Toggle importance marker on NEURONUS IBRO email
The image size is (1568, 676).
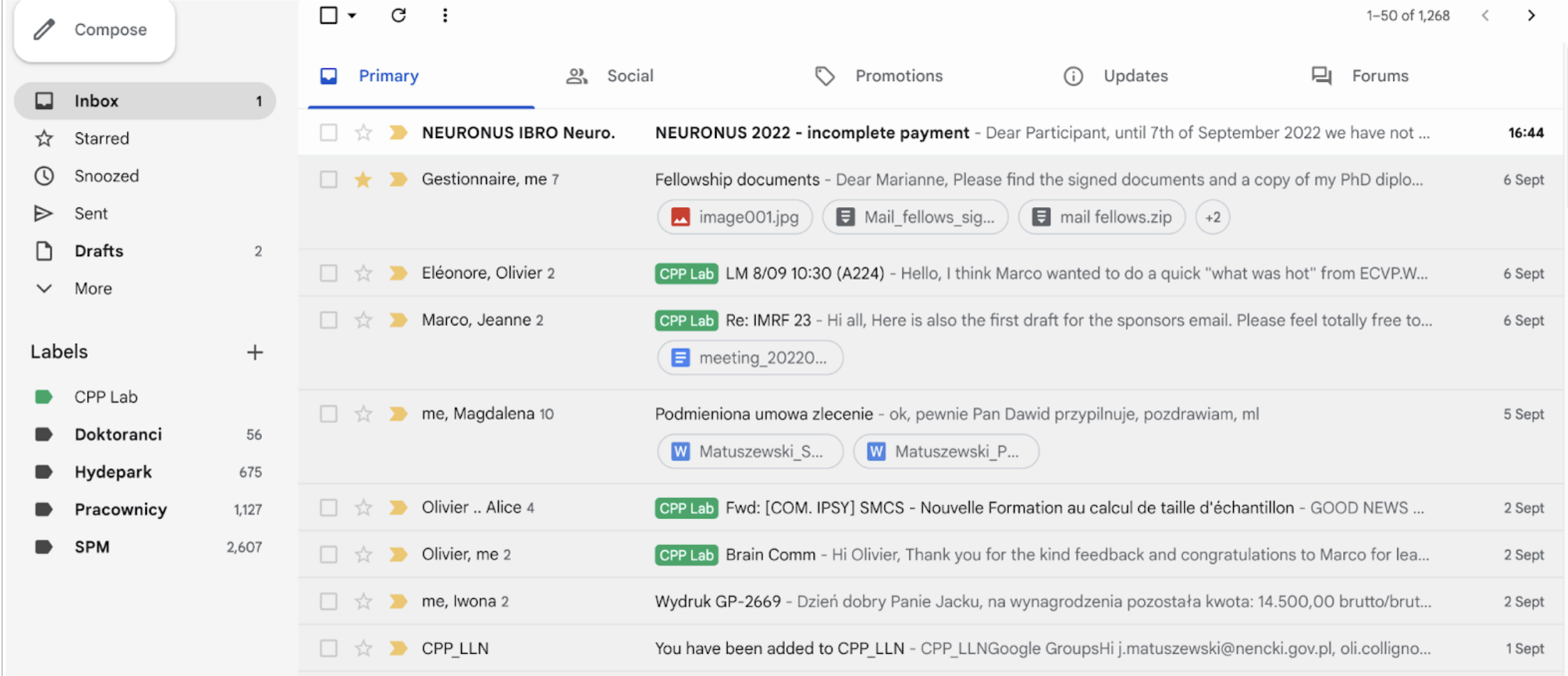[x=398, y=132]
